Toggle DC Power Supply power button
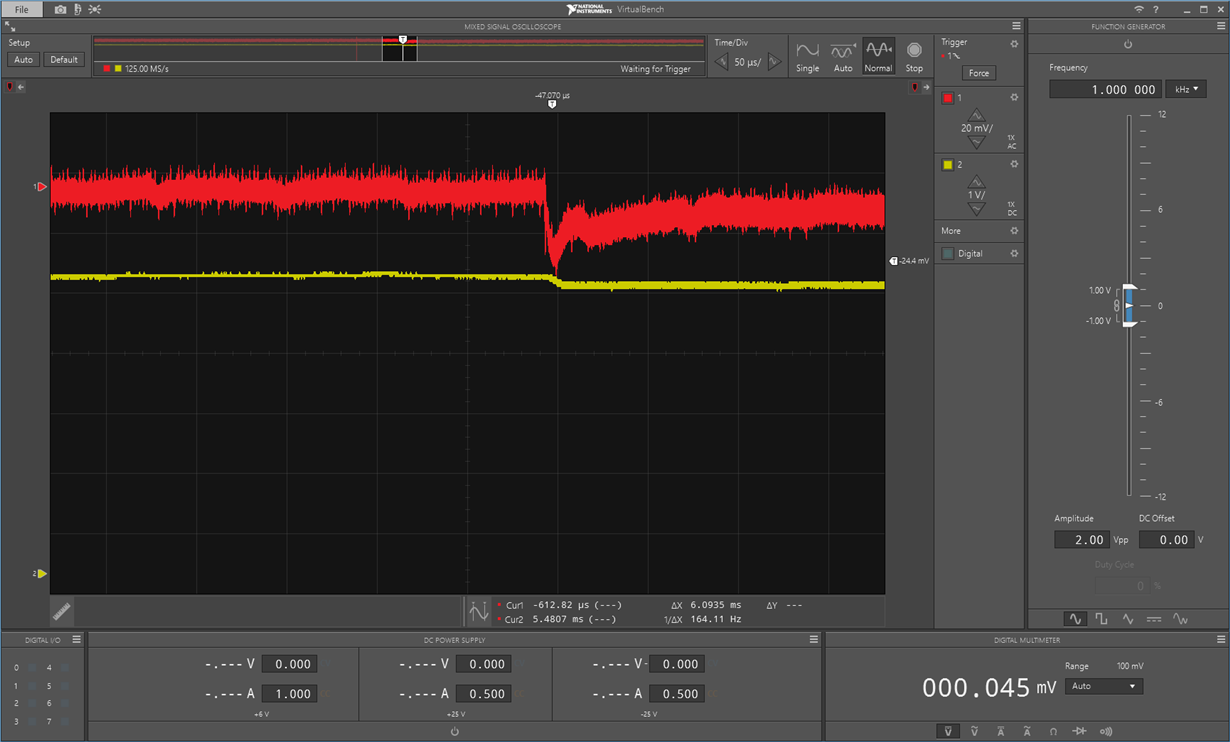The width and height of the screenshot is (1230, 742). pyautogui.click(x=455, y=731)
